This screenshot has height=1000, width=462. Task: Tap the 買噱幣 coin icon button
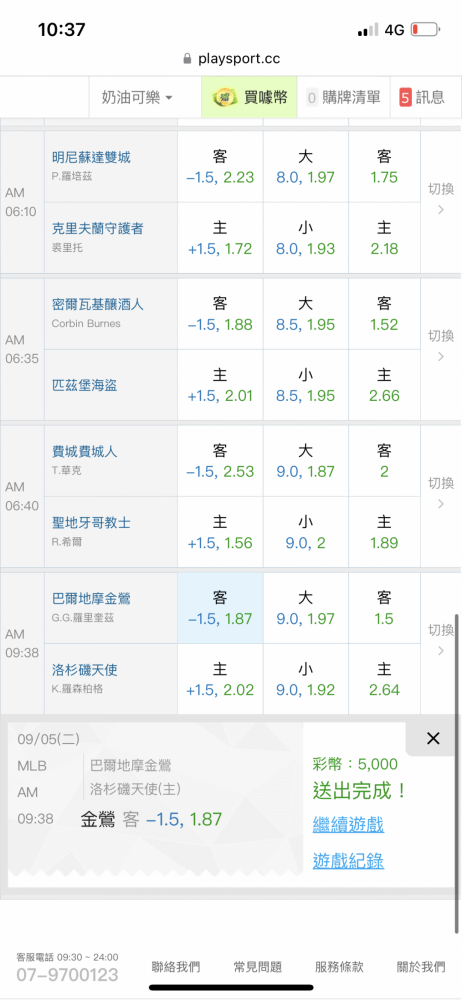[x=250, y=98]
